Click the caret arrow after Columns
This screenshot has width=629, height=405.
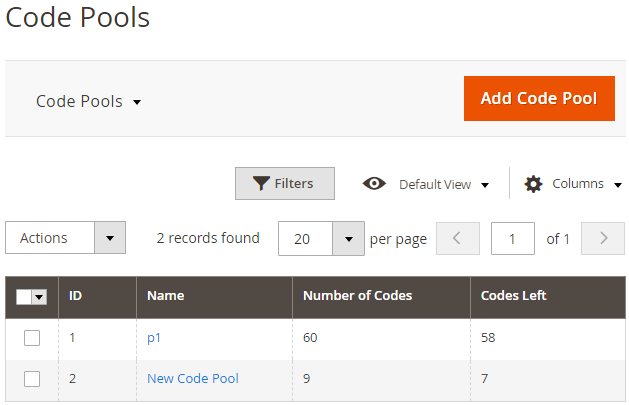618,185
